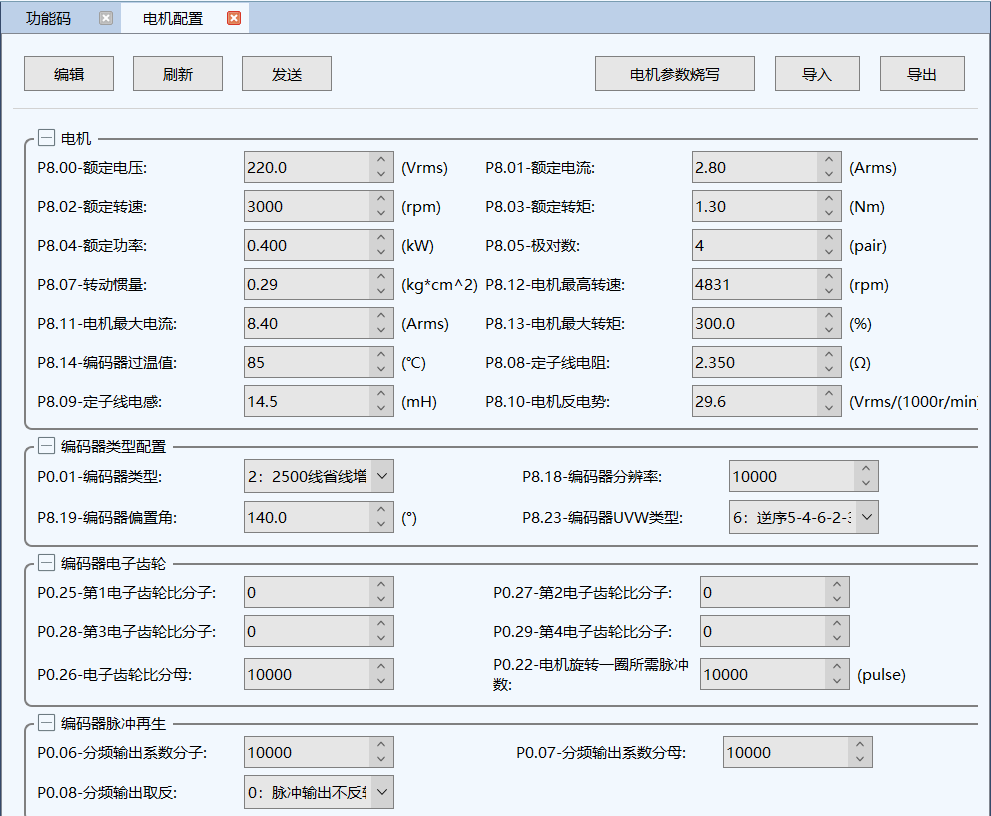The width and height of the screenshot is (991, 816).
Task: Click the 发送 button
Action: tap(287, 74)
